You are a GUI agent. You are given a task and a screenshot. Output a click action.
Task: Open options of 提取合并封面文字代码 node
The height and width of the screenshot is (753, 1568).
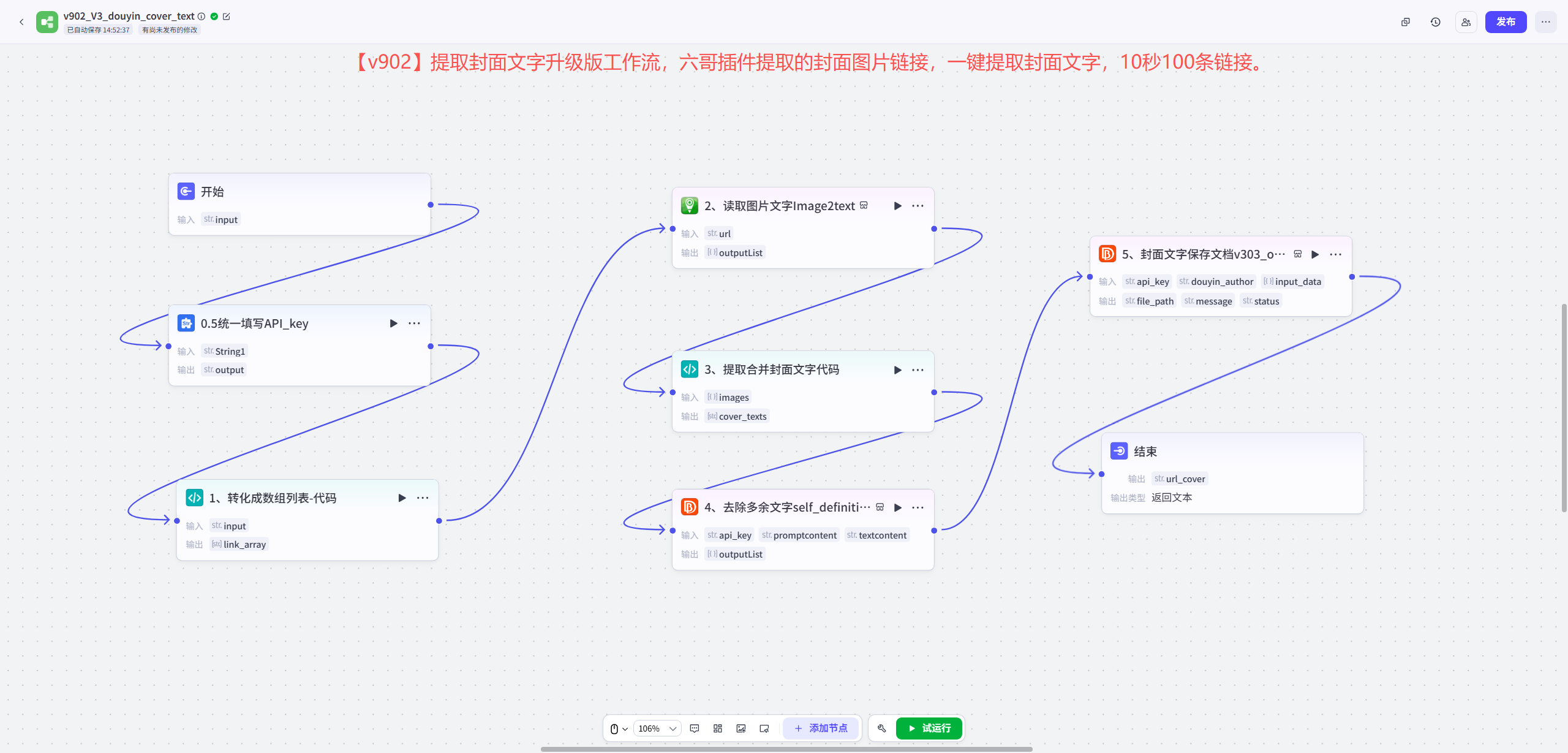[x=918, y=370]
